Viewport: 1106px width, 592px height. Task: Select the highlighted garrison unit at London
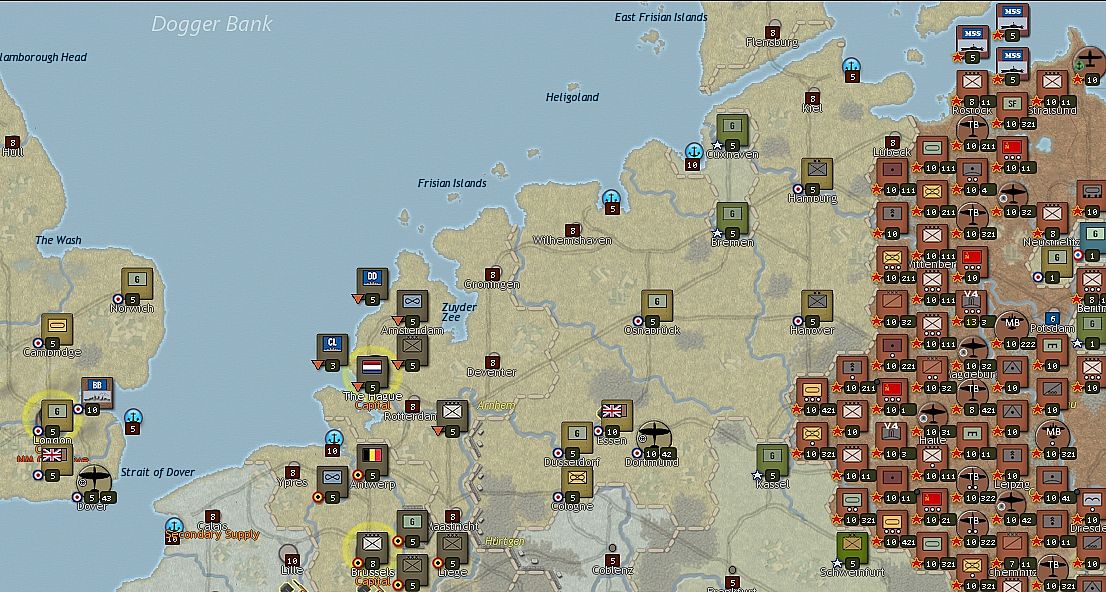pos(56,416)
